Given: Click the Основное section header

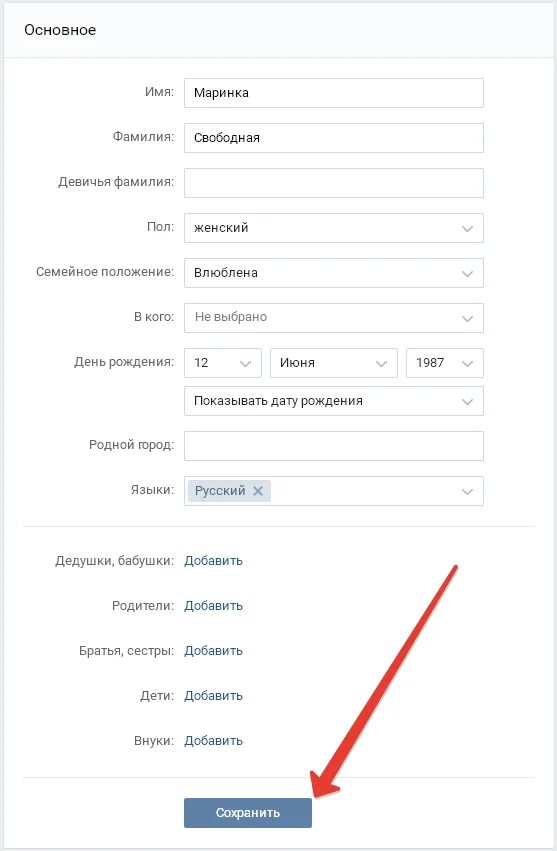Looking at the screenshot, I should coord(60,30).
